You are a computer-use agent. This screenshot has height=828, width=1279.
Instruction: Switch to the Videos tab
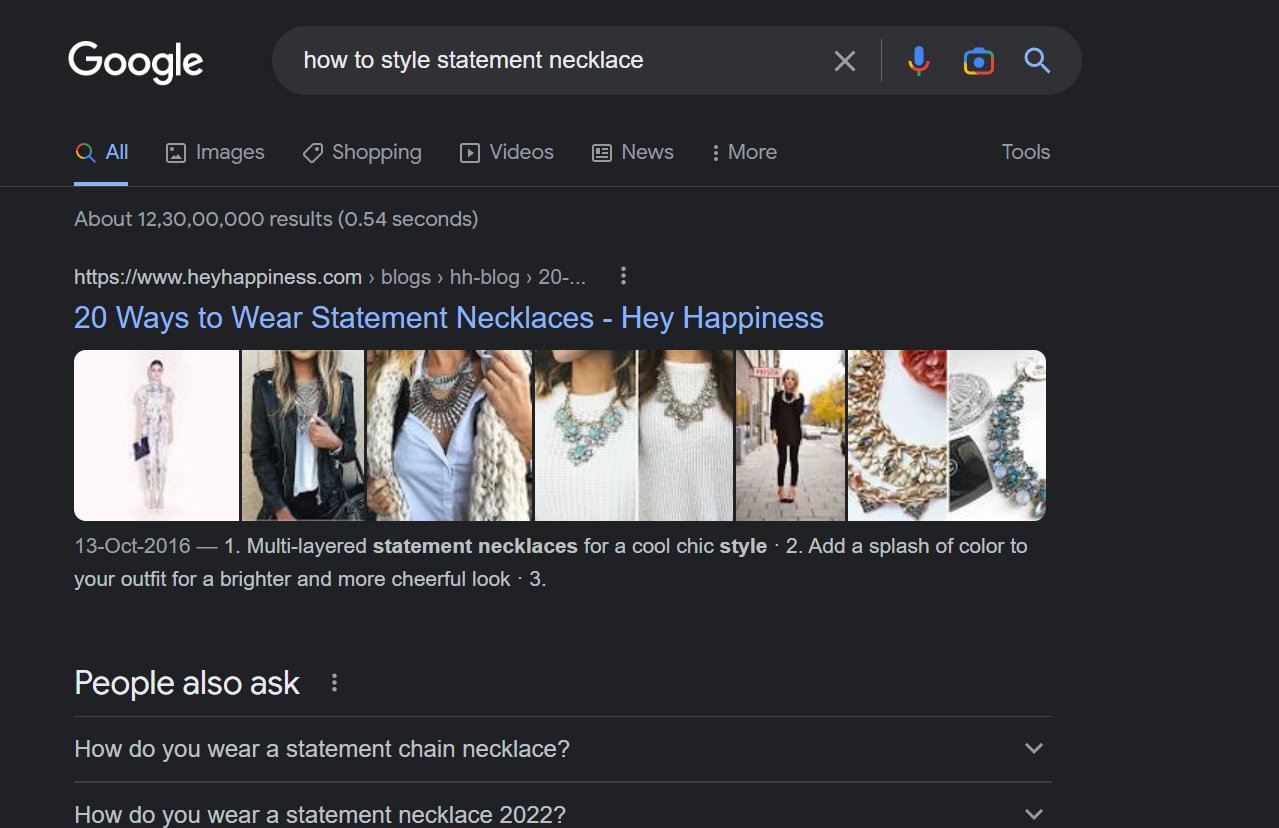pyautogui.click(x=506, y=152)
